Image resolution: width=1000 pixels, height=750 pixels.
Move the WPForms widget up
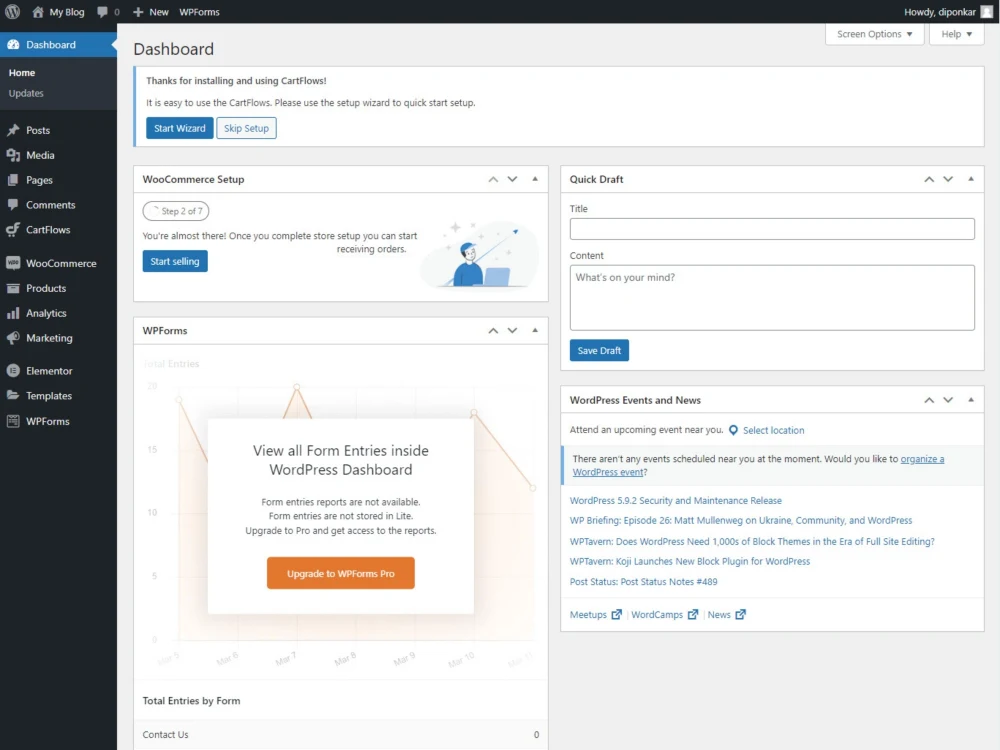(493, 330)
